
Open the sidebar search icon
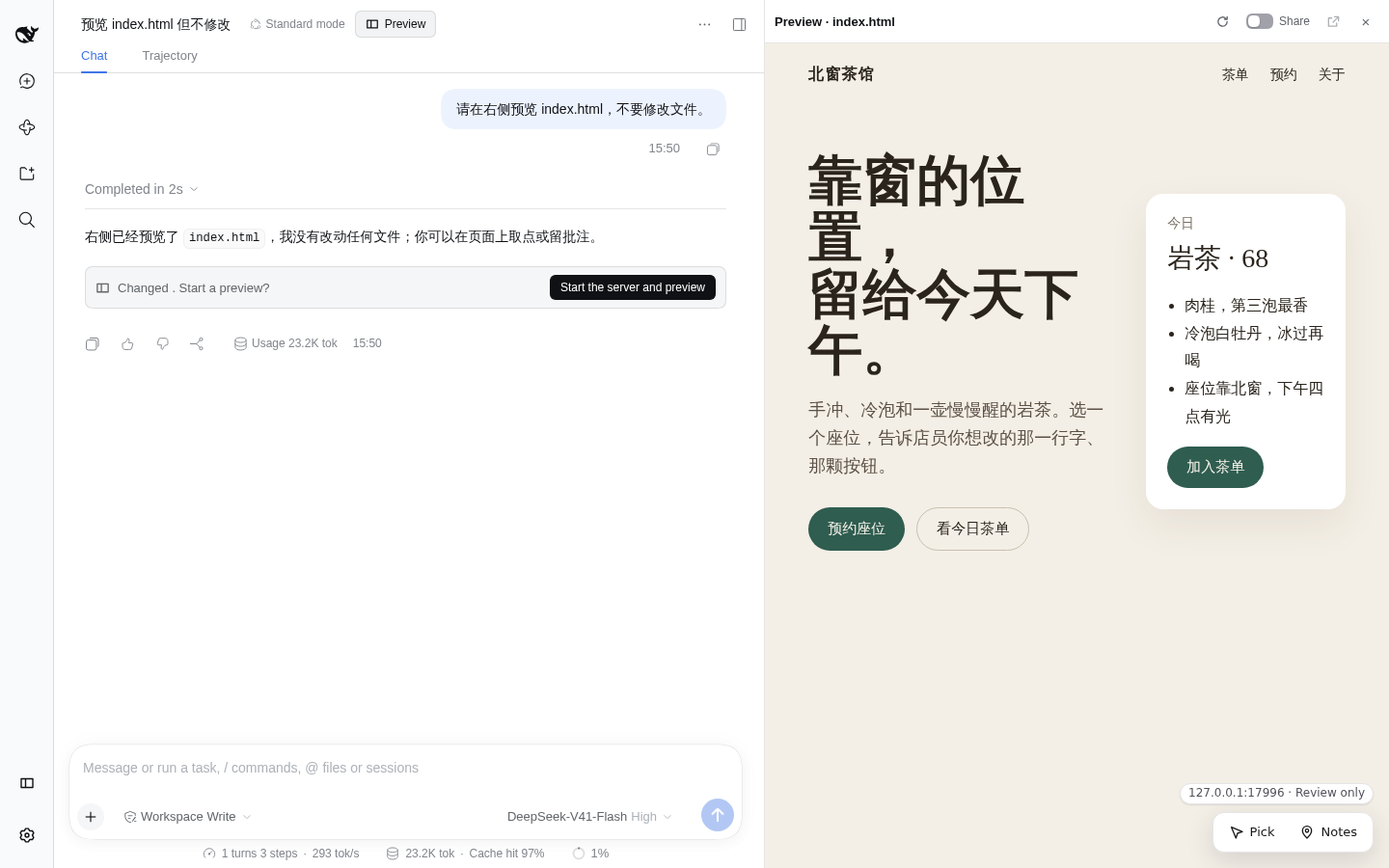27,220
